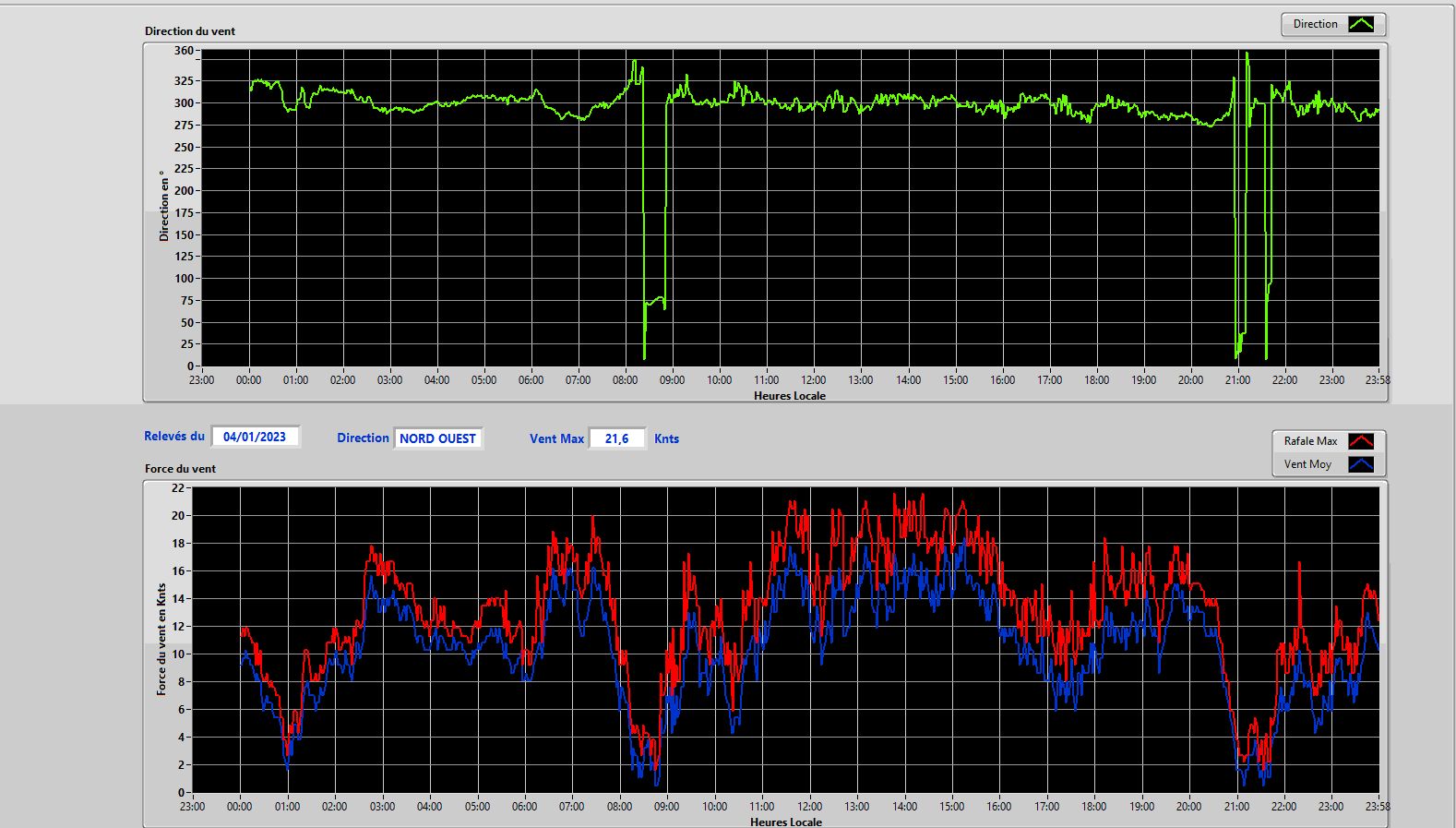Click the 'Direction du vent' chart title
The height and width of the screenshot is (828, 1456).
coord(190,30)
